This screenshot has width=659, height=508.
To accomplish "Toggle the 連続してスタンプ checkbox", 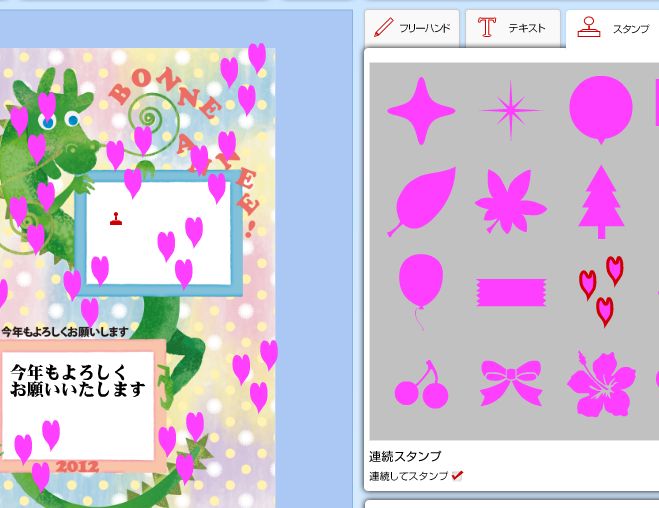I will 457,476.
